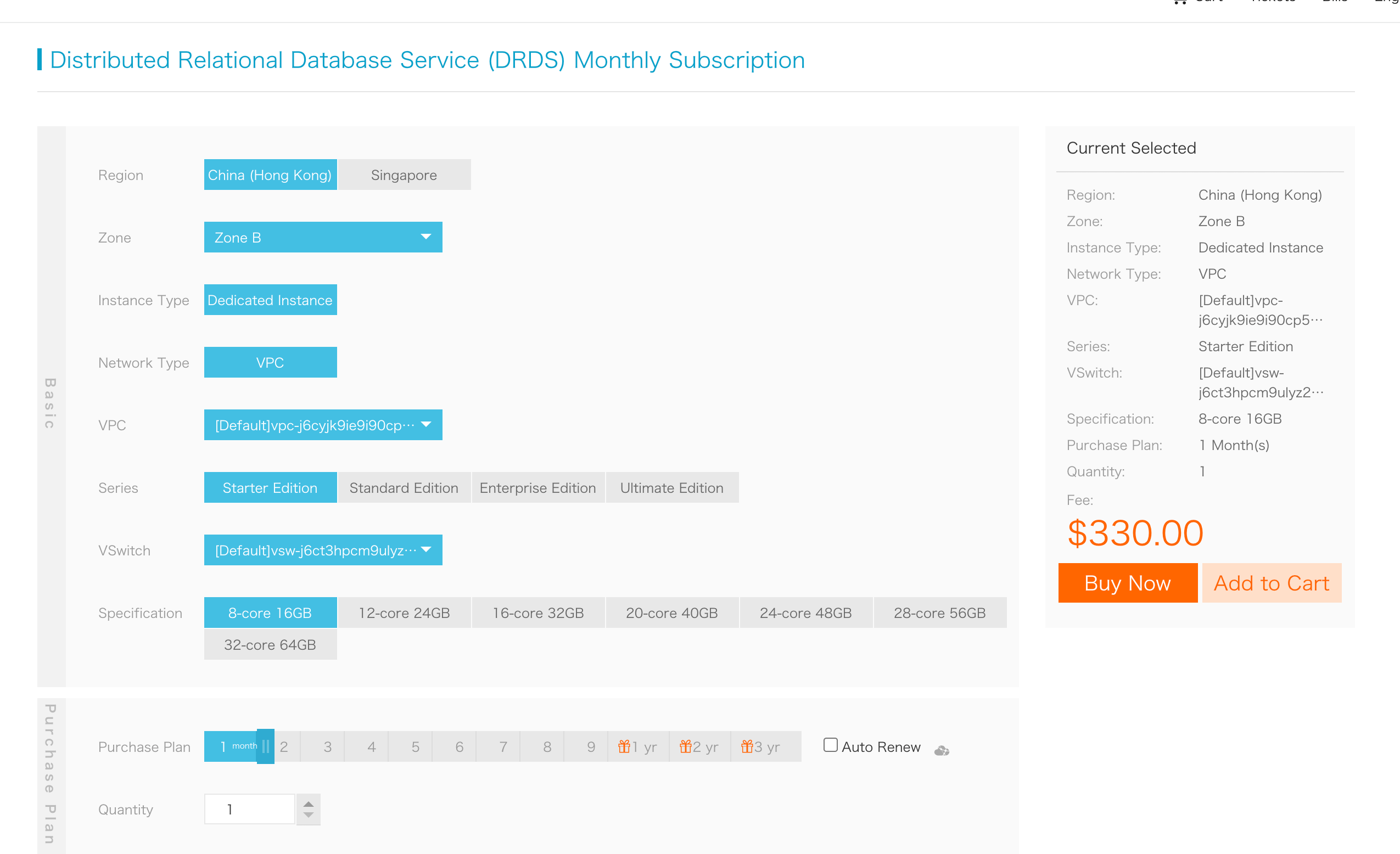
Task: Click inside the Quantity input field
Action: pos(249,808)
